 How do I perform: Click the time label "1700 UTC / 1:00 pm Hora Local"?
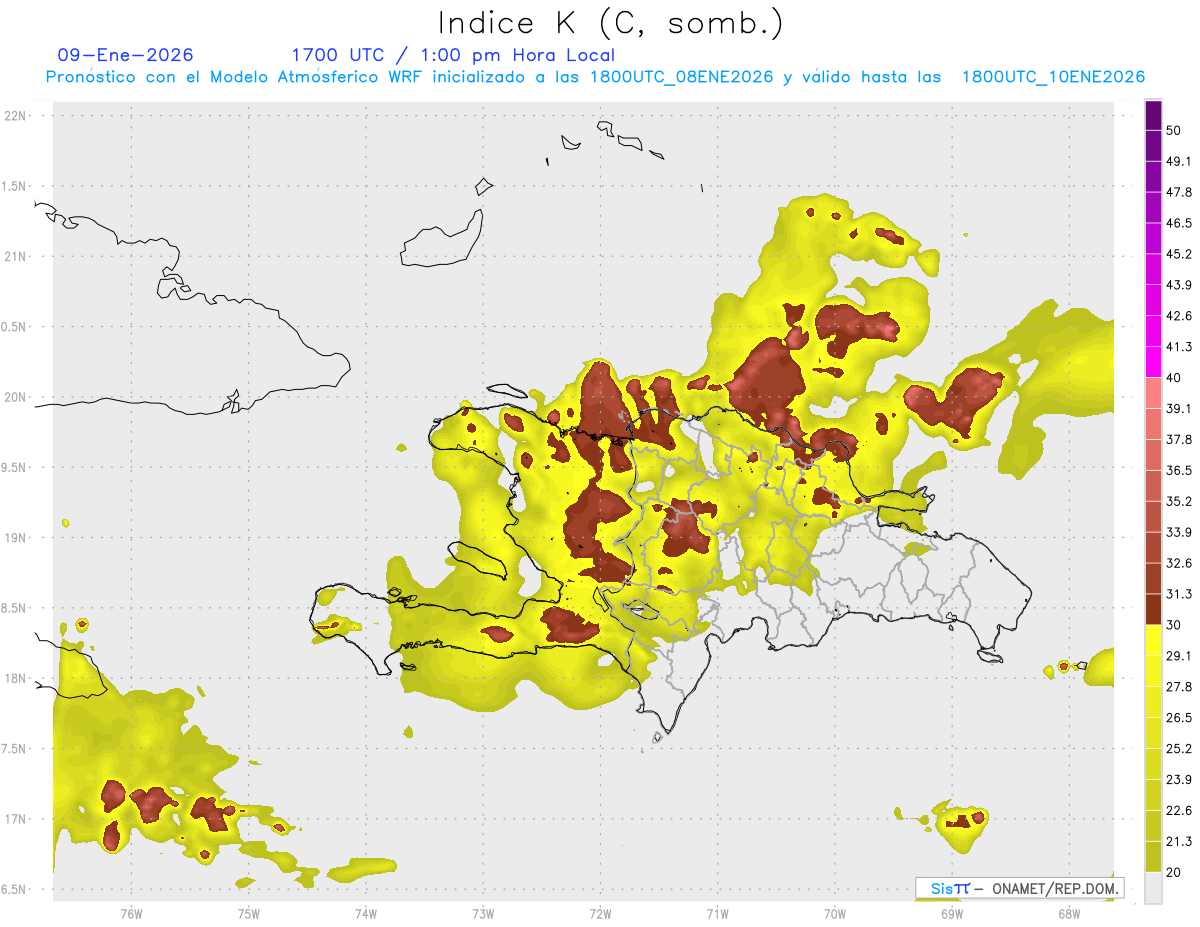[453, 55]
